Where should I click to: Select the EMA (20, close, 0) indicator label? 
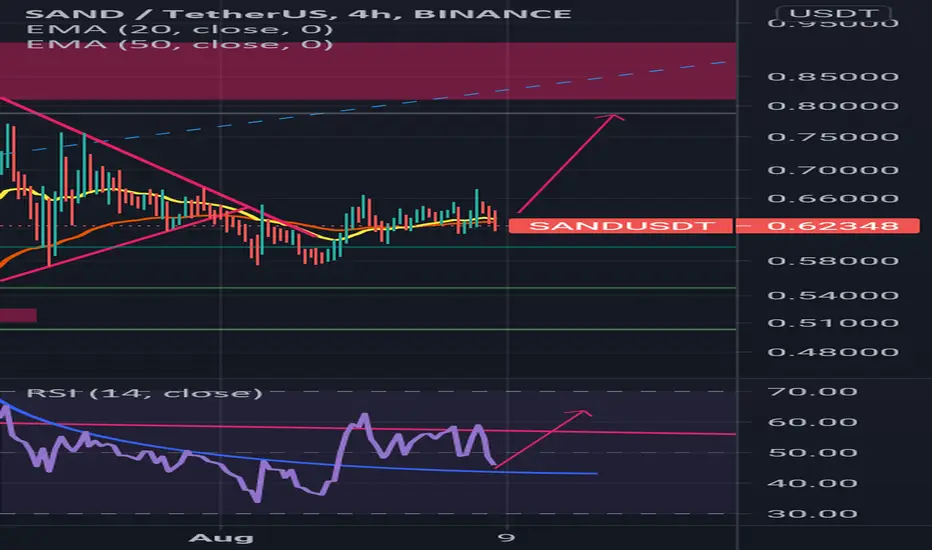180,29
